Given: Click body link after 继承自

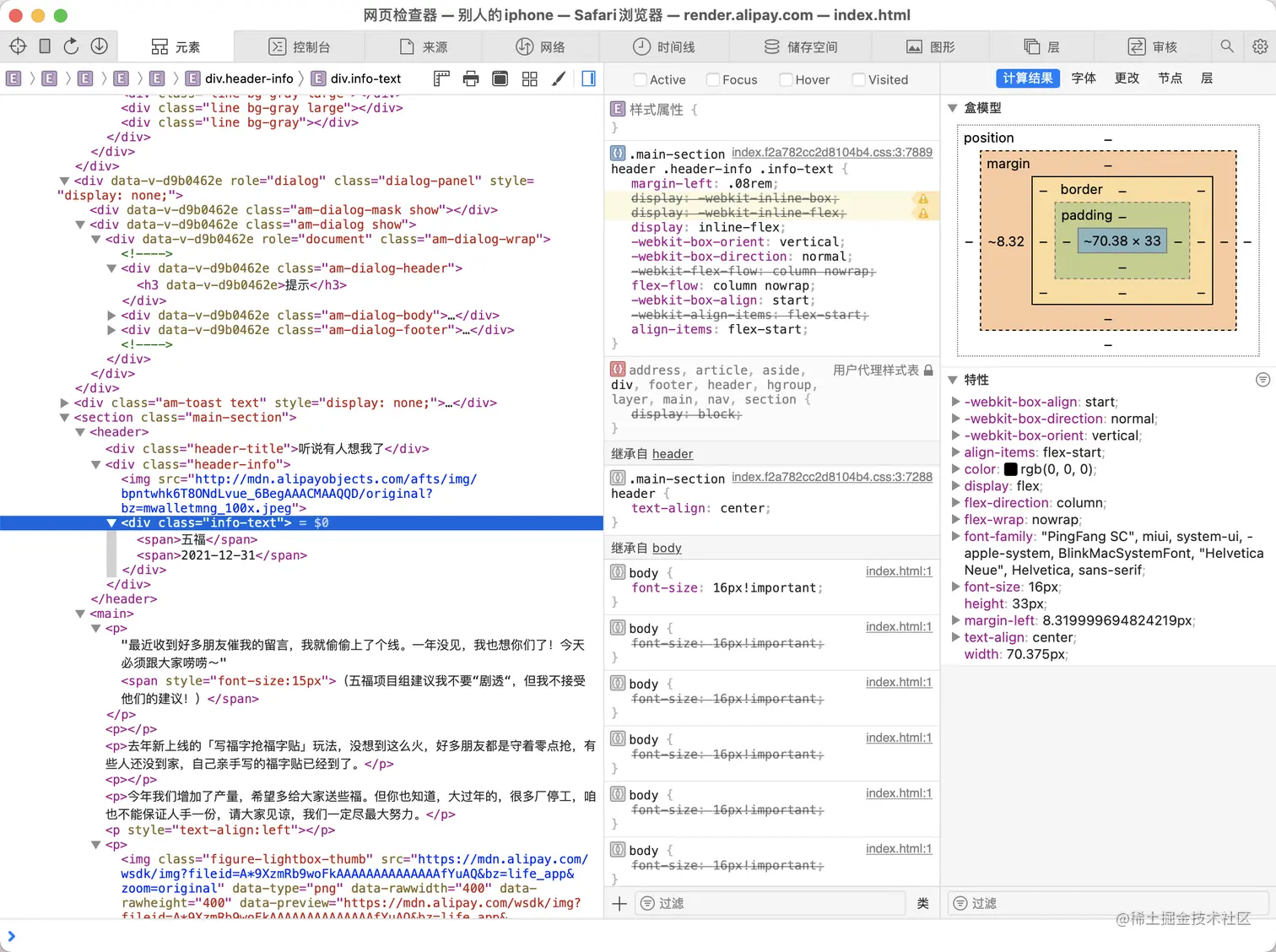Looking at the screenshot, I should coord(667,549).
